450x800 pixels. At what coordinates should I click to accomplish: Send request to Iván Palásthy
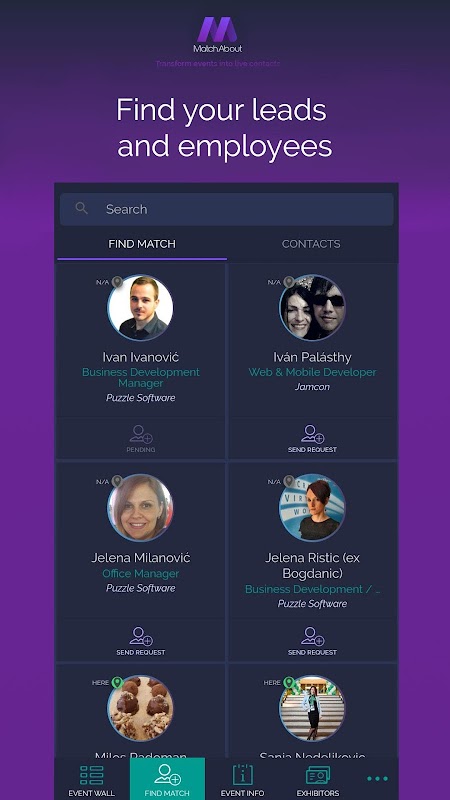coord(312,439)
